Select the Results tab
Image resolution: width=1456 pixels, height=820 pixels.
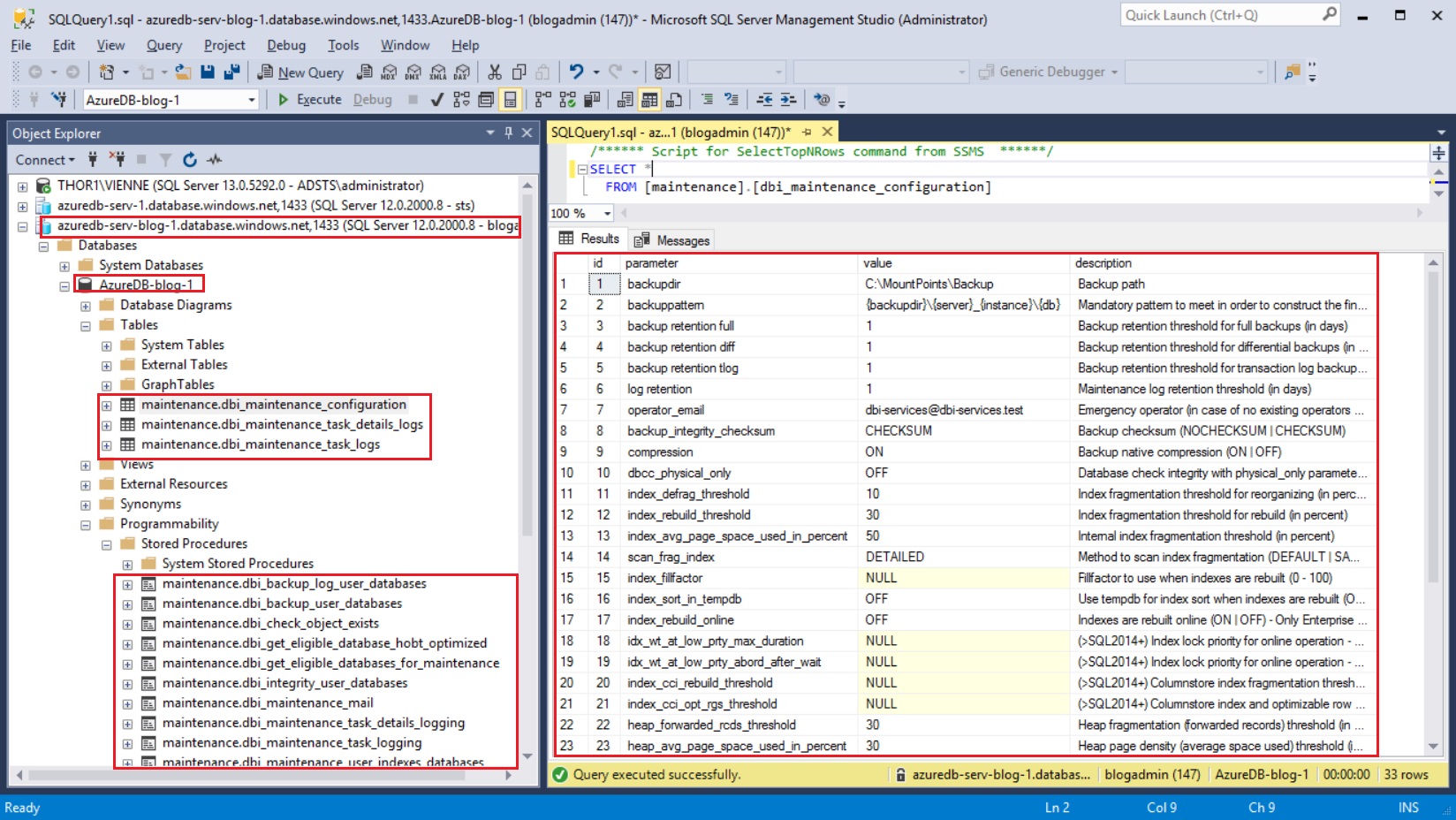pyautogui.click(x=588, y=239)
